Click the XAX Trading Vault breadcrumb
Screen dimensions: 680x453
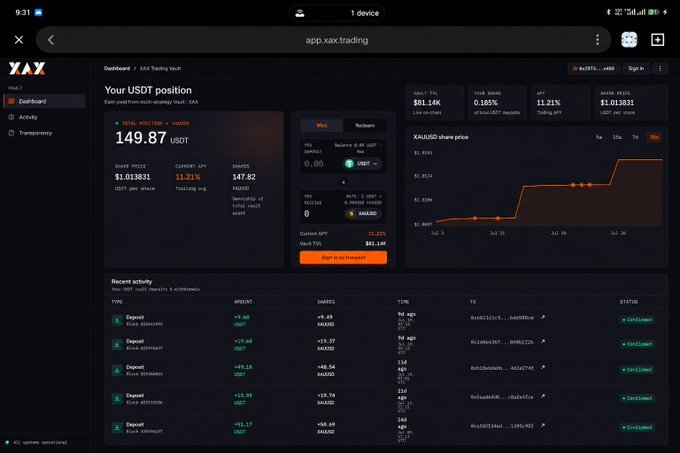tap(160, 68)
